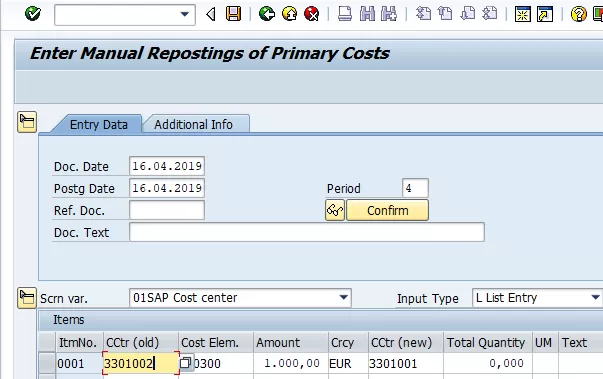This screenshot has width=603, height=379.
Task: Click the Doc. Date field
Action: [x=167, y=166]
